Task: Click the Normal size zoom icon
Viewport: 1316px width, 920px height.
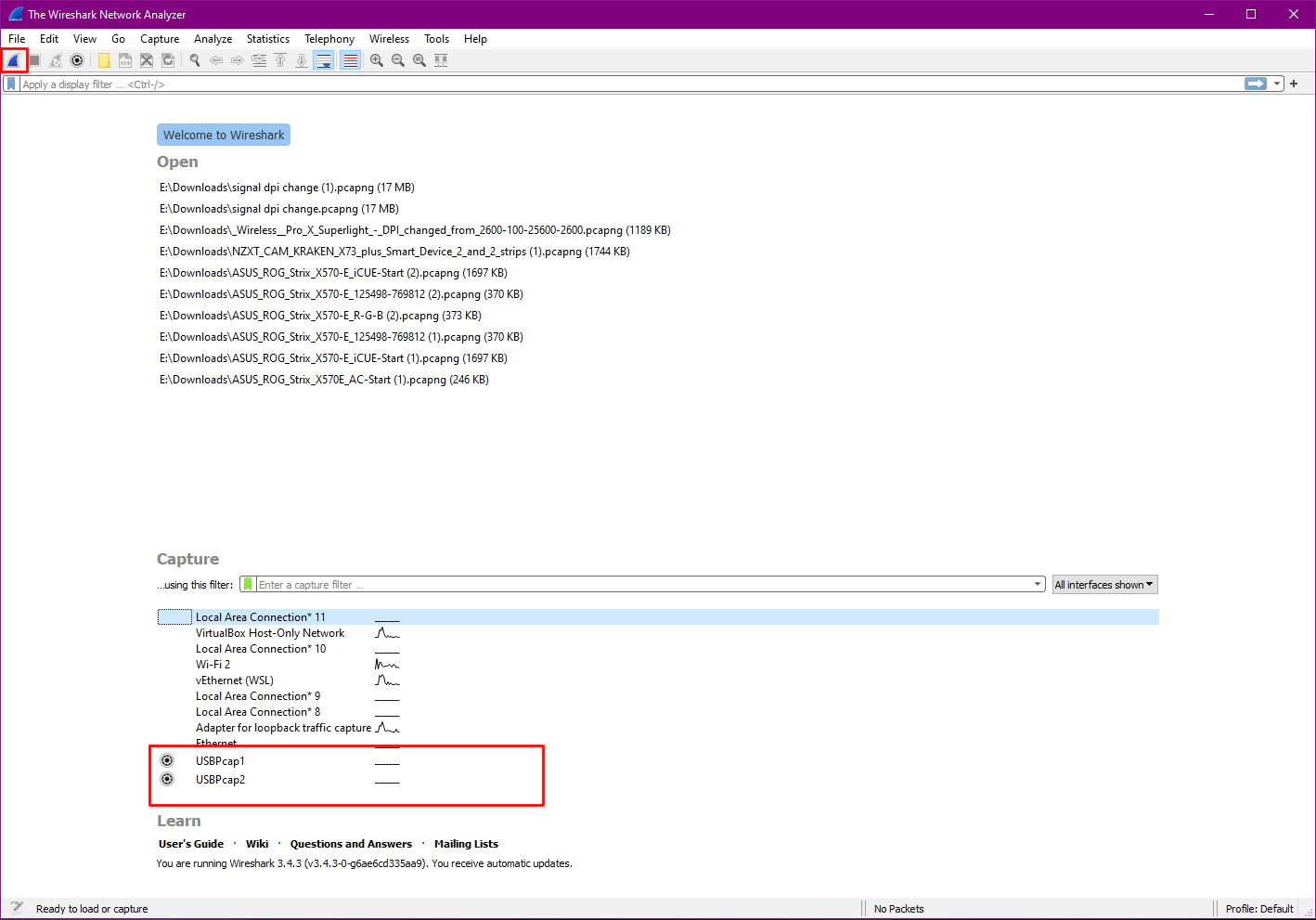Action: click(x=419, y=60)
